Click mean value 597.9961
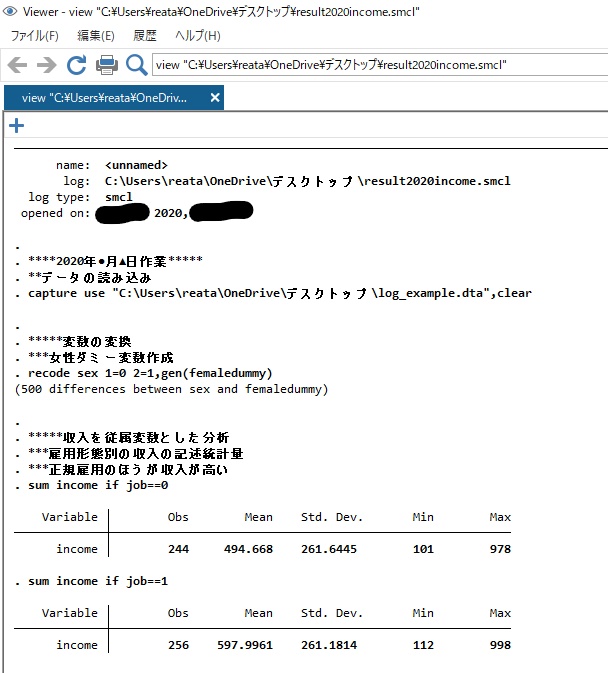Viewport: 608px width, 673px height. pos(245,645)
